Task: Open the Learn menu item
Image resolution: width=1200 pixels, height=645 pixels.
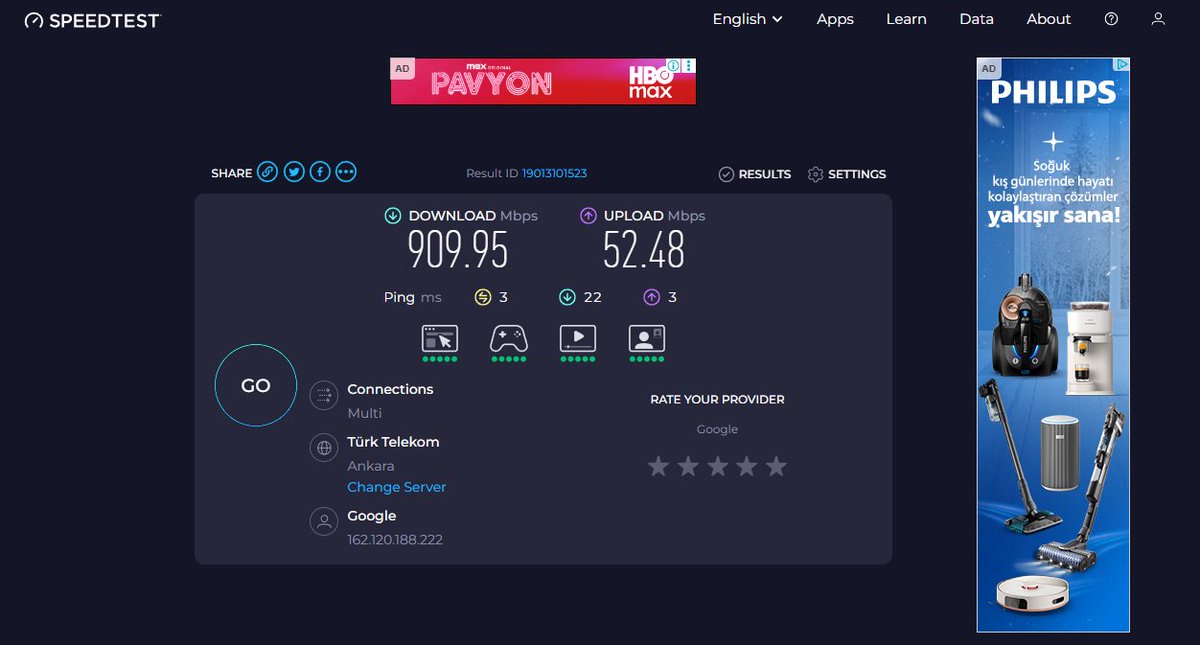Action: (x=906, y=19)
